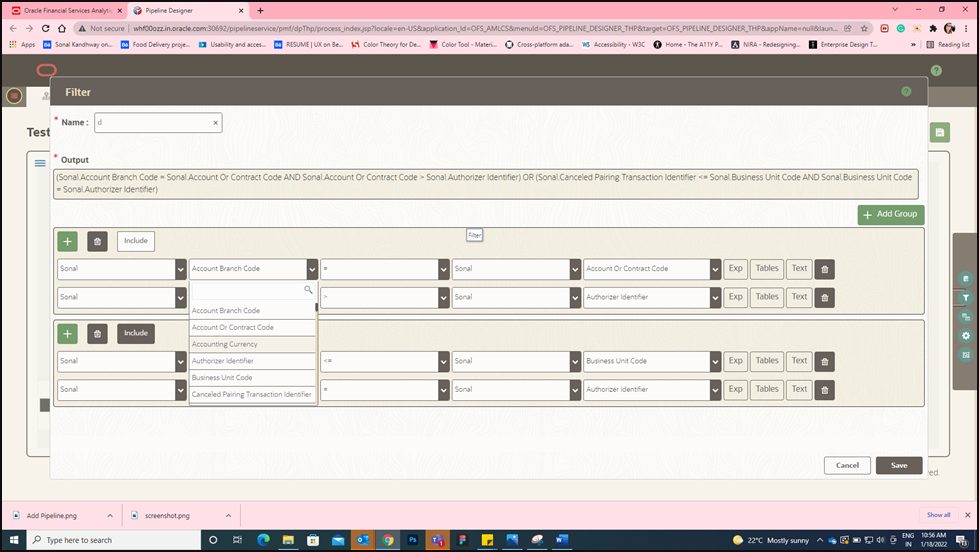Click the Tables button in first row

click(x=767, y=269)
